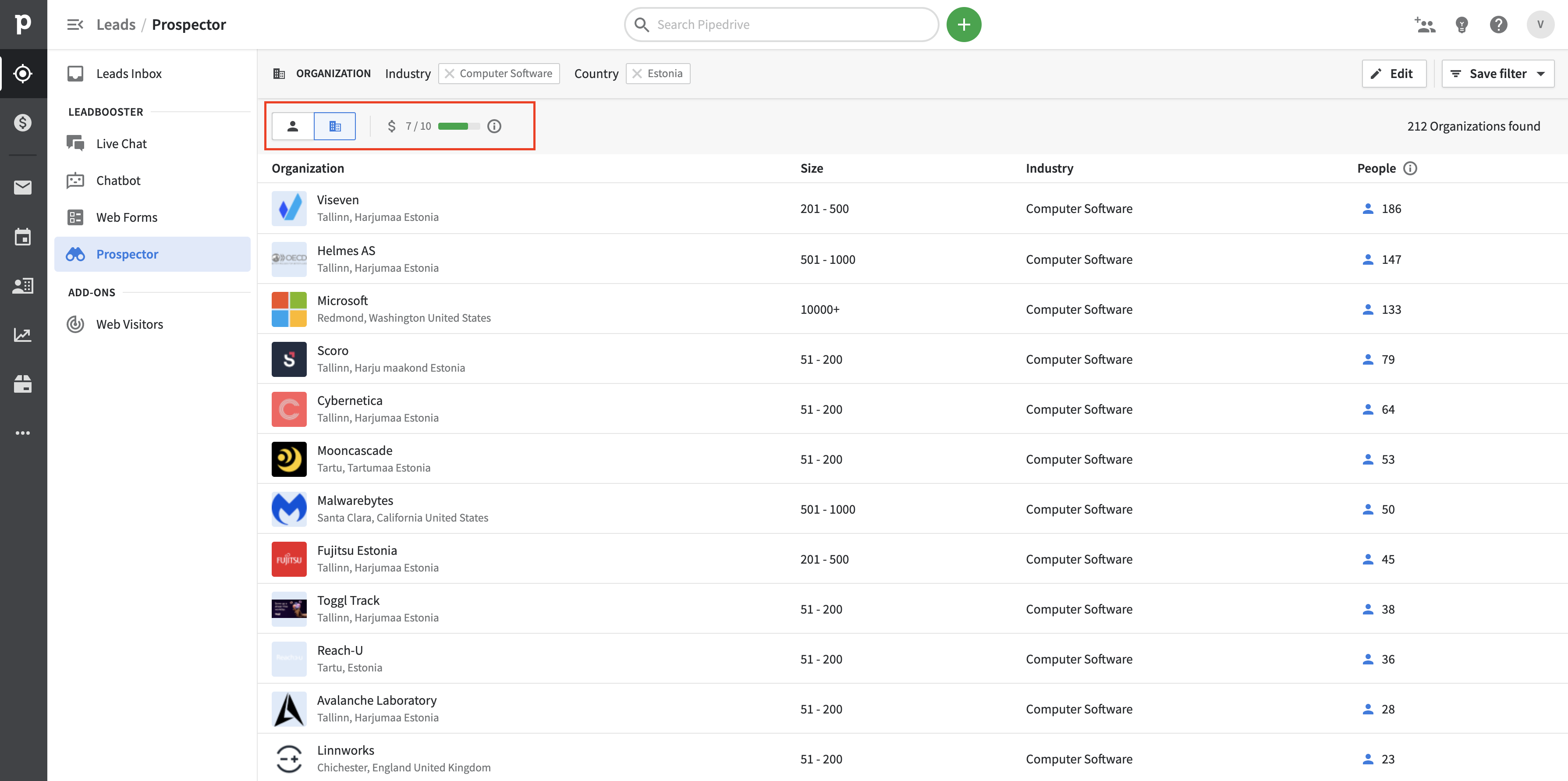The image size is (1568, 781).
Task: Switch Prospector to Organization view
Action: click(335, 126)
